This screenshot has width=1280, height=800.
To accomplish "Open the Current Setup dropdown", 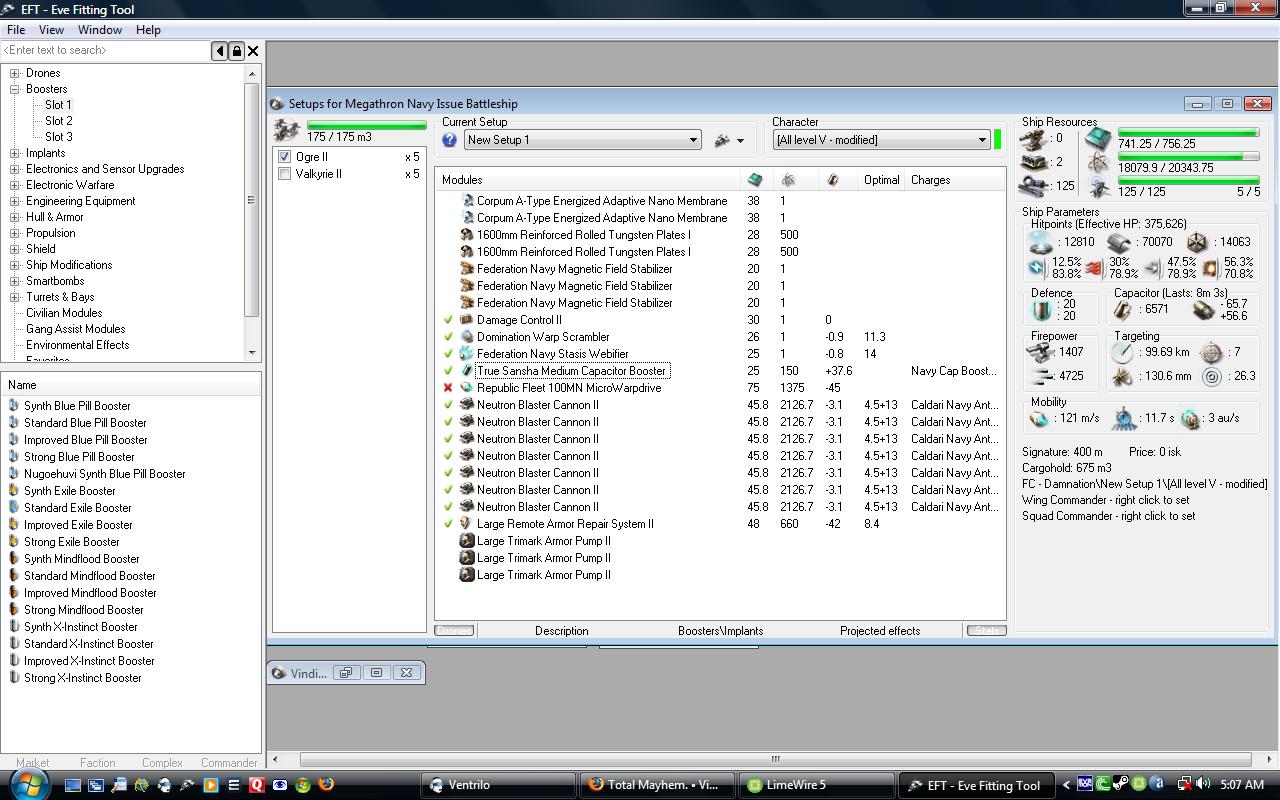I will tap(692, 140).
